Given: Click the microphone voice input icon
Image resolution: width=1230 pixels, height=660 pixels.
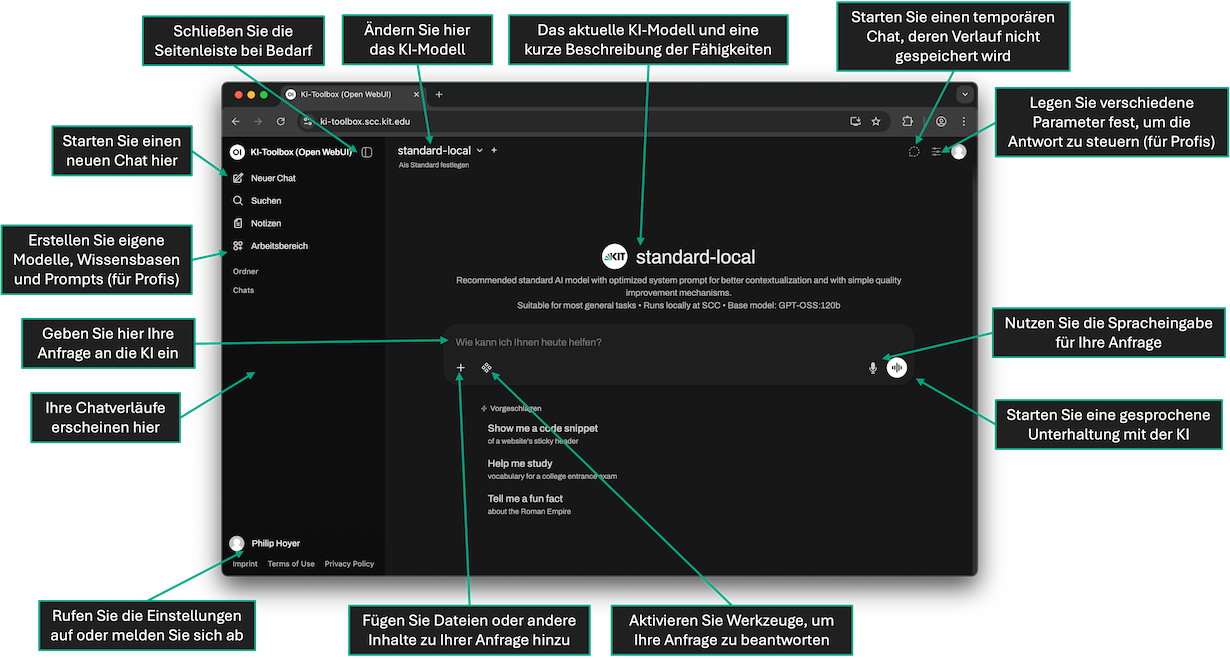Looking at the screenshot, I should coord(872,368).
